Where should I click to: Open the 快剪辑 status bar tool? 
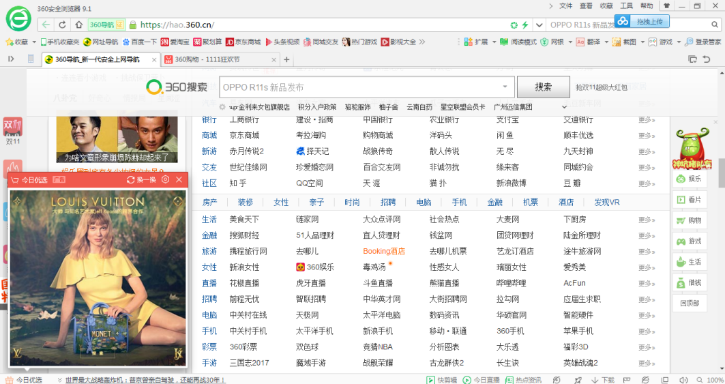(442, 380)
